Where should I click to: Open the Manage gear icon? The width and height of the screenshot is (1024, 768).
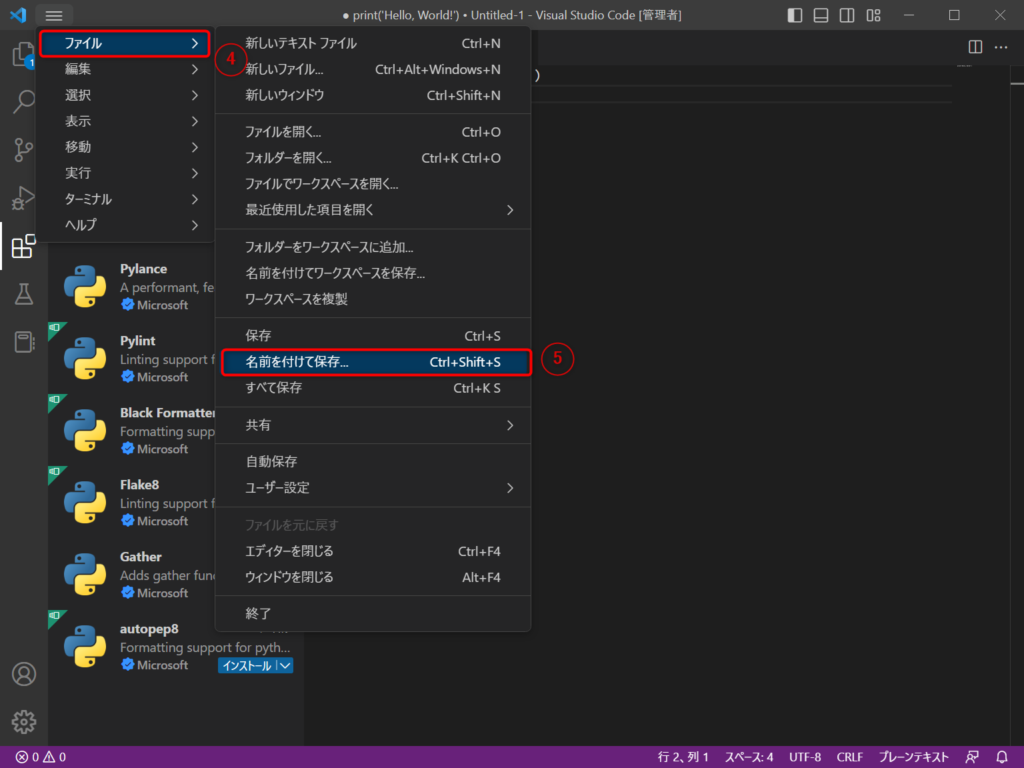(24, 722)
